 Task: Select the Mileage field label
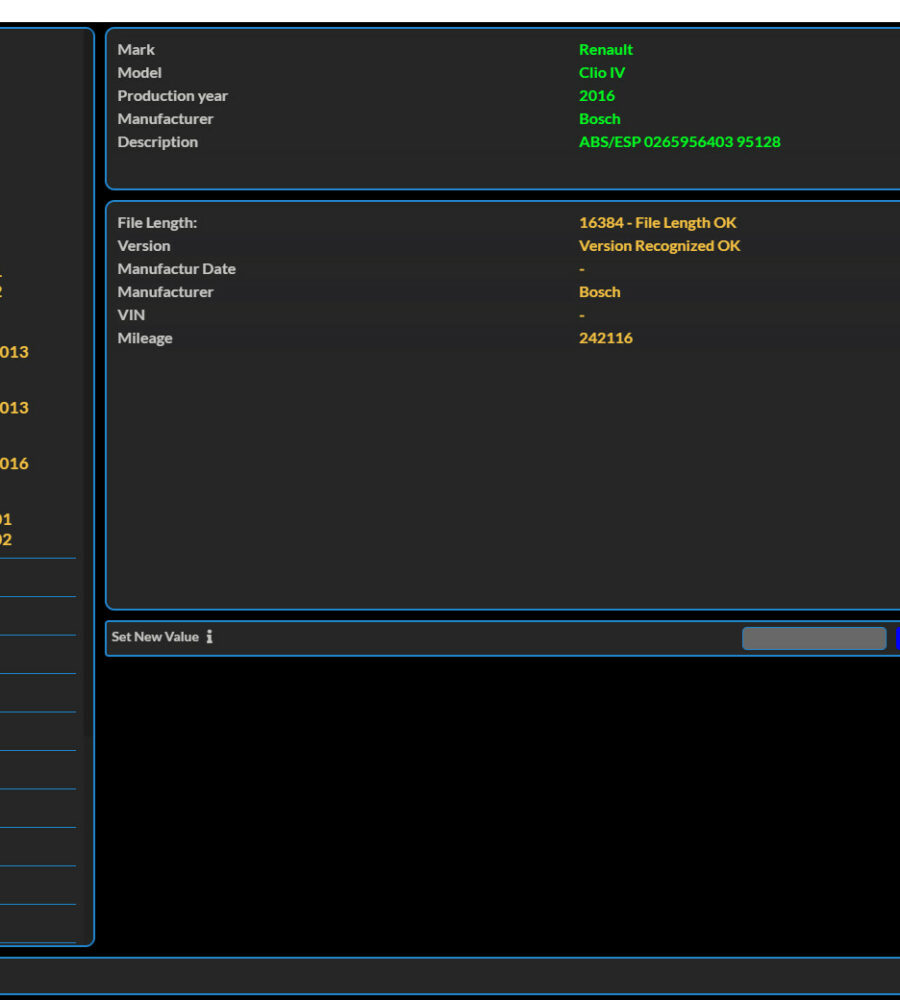145,338
